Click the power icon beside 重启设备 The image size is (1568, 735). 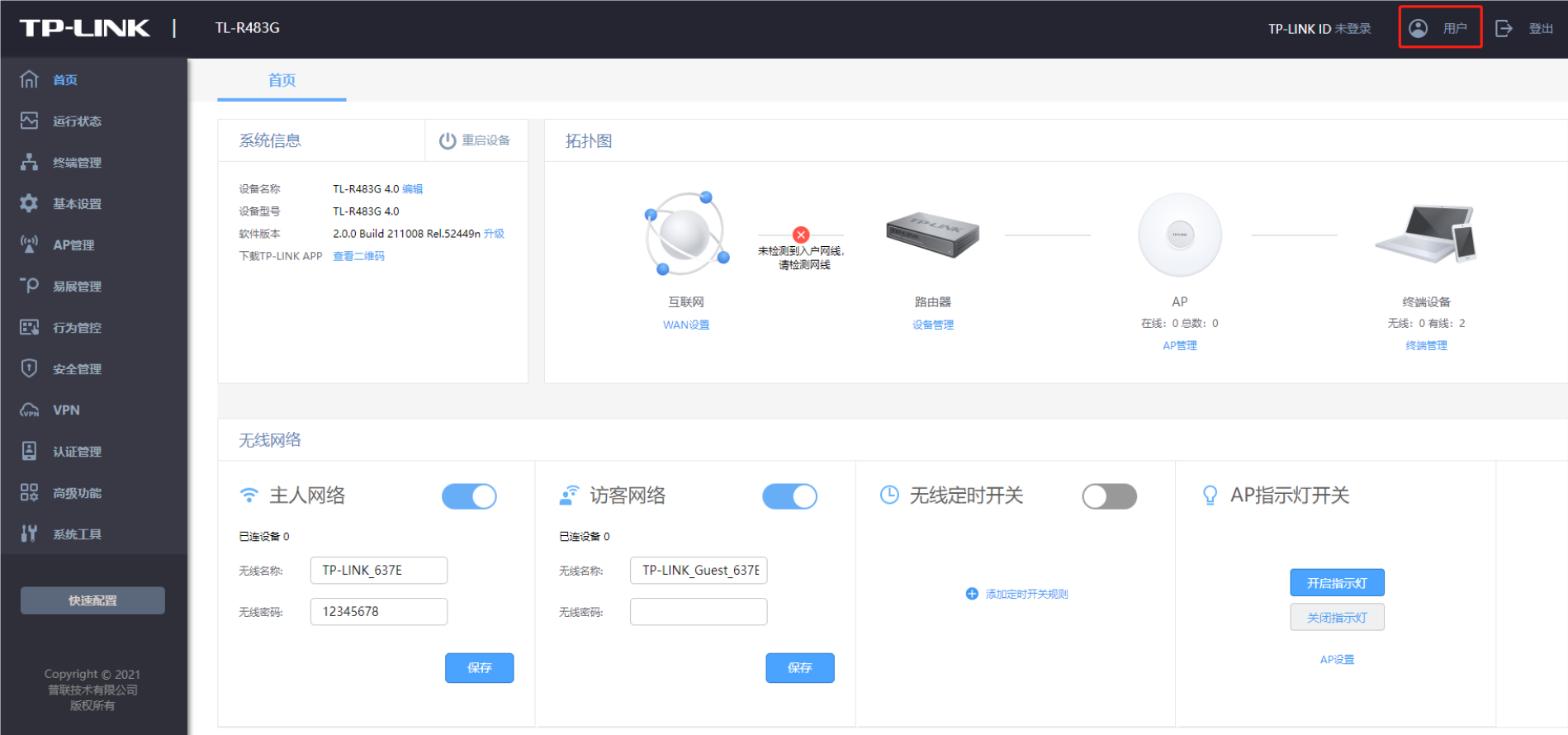coord(448,140)
